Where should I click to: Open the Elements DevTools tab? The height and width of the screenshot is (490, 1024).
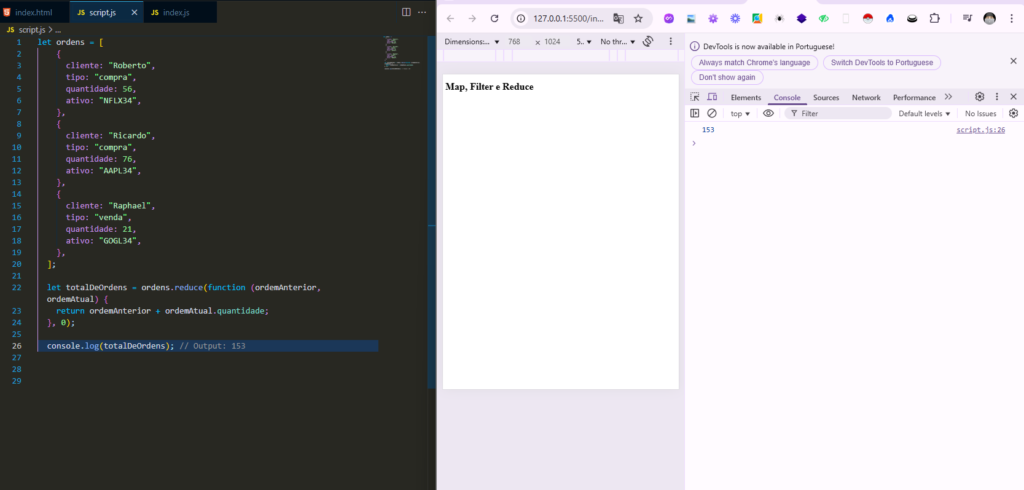[x=746, y=97]
